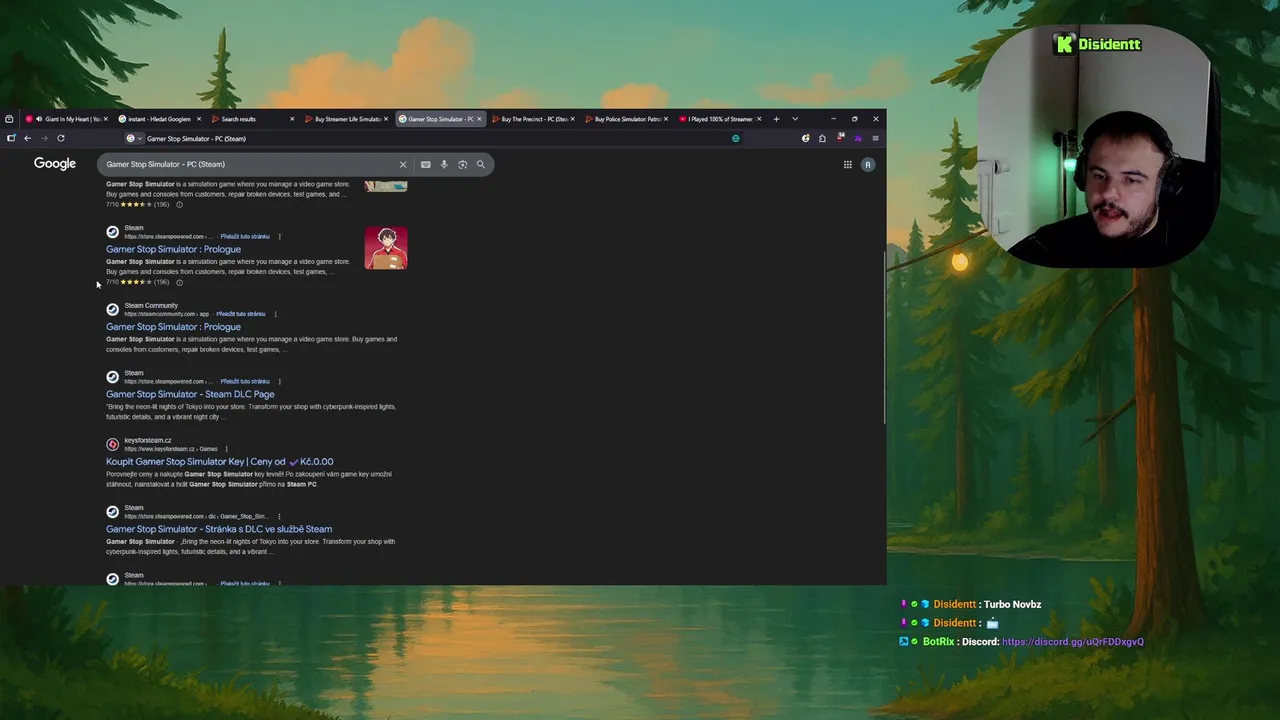Open the browser hamburger menu
The width and height of the screenshot is (1280, 720).
point(875,138)
